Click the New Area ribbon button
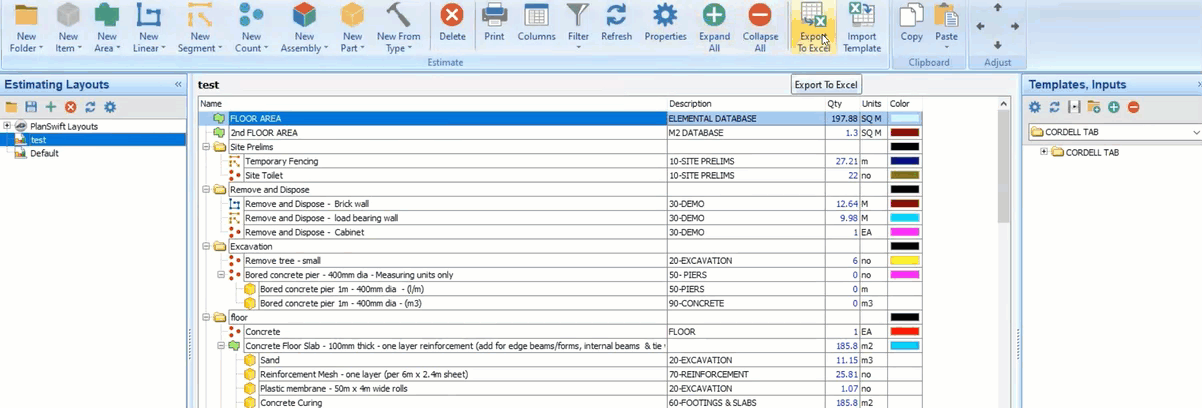Image resolution: width=1202 pixels, height=408 pixels. 106,28
